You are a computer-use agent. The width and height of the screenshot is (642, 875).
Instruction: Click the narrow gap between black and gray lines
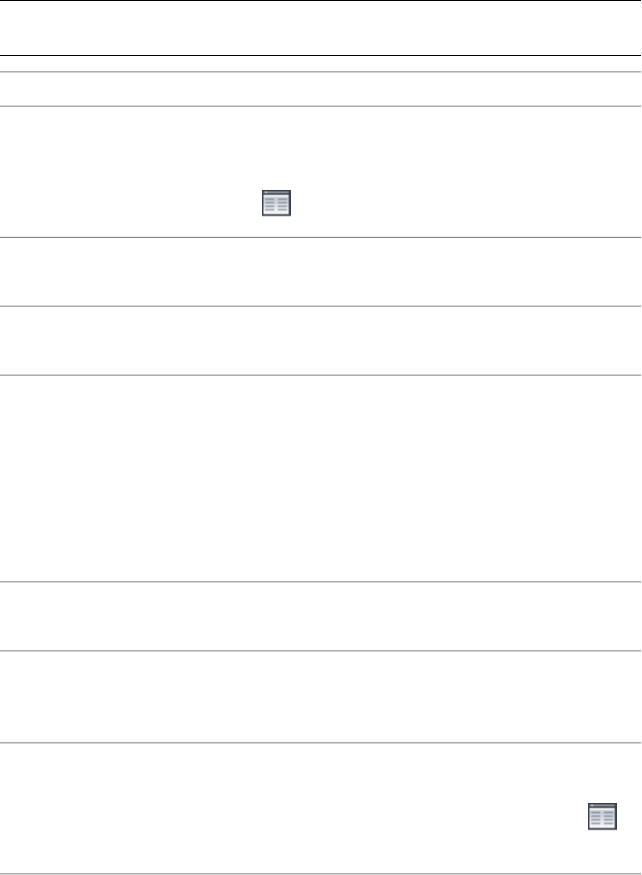pyautogui.click(x=321, y=64)
